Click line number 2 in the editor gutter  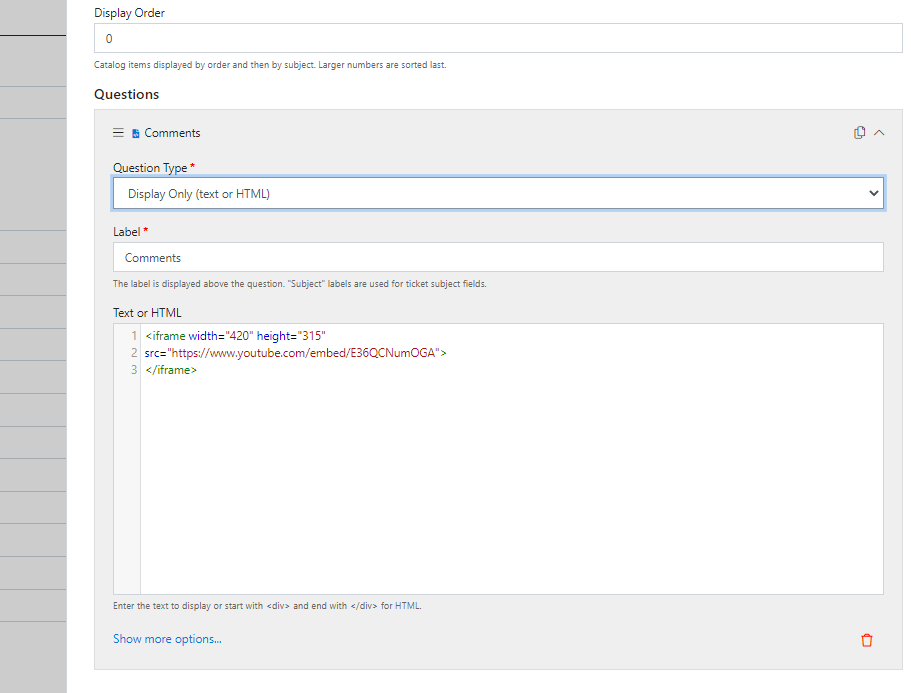click(x=134, y=353)
